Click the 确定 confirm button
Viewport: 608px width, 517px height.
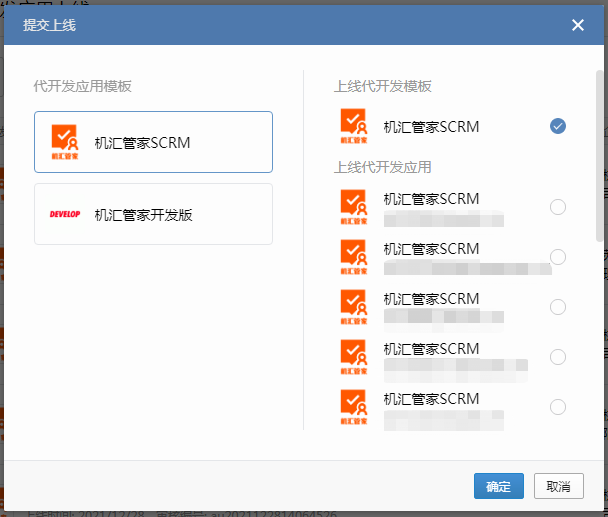tap(499, 486)
